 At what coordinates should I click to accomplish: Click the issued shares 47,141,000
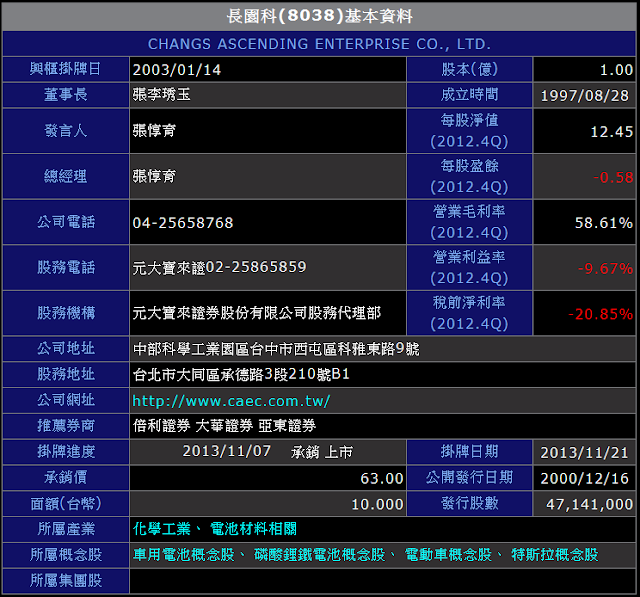589,504
